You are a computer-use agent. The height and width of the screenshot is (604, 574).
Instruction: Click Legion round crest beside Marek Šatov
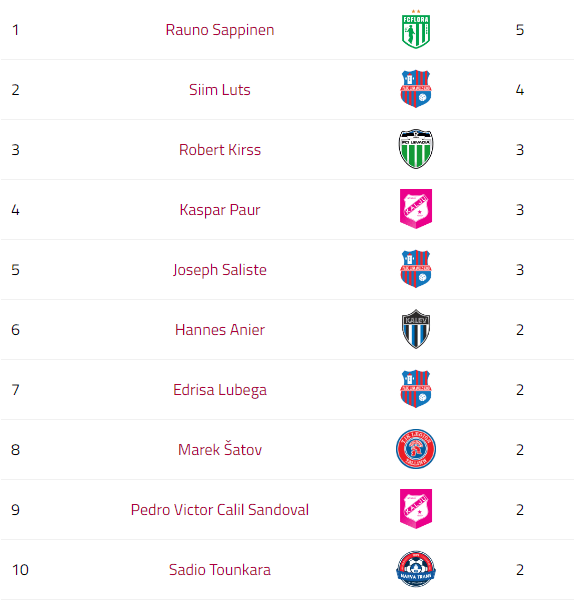tap(416, 449)
